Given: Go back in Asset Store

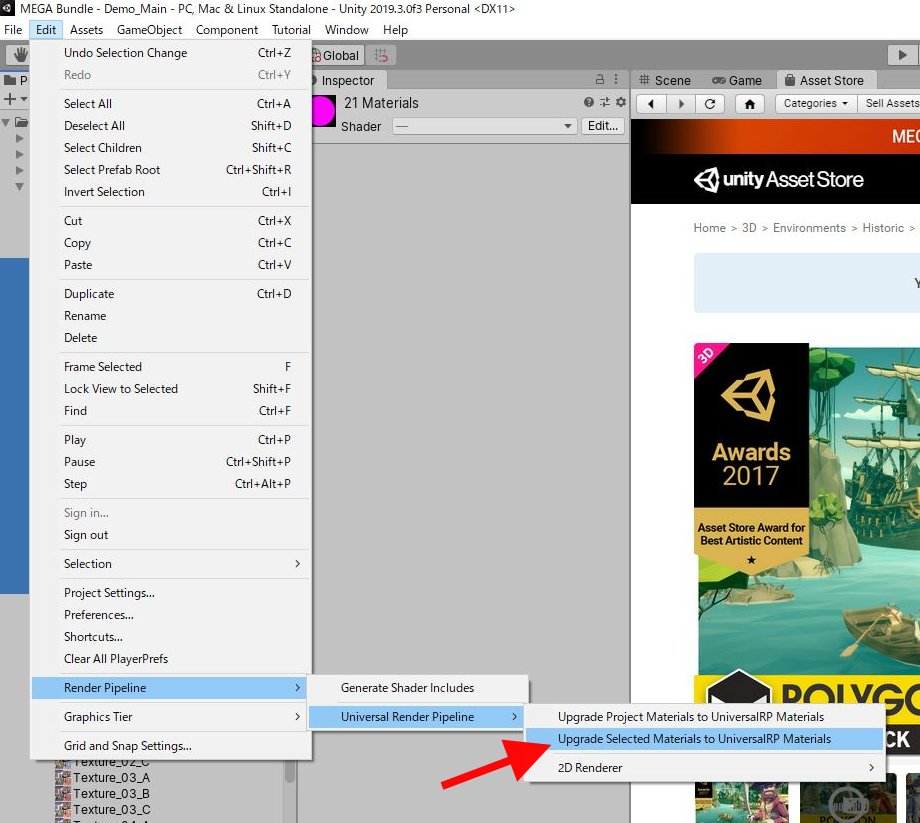Looking at the screenshot, I should [x=651, y=104].
